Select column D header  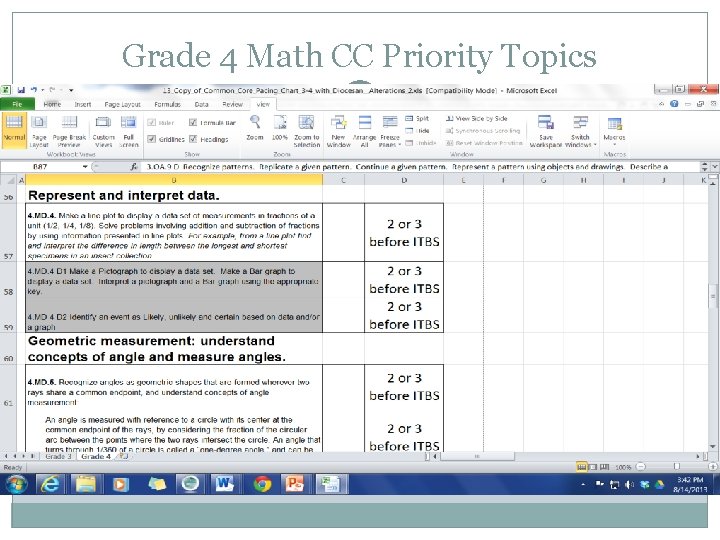[404, 180]
